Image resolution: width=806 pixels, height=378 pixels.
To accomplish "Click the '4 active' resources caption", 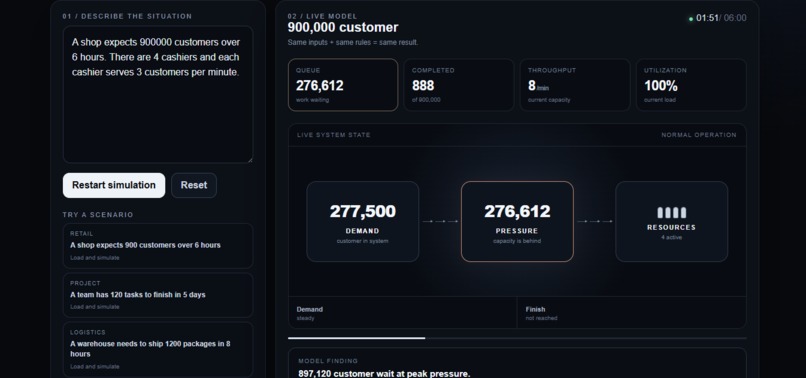I will (671, 237).
